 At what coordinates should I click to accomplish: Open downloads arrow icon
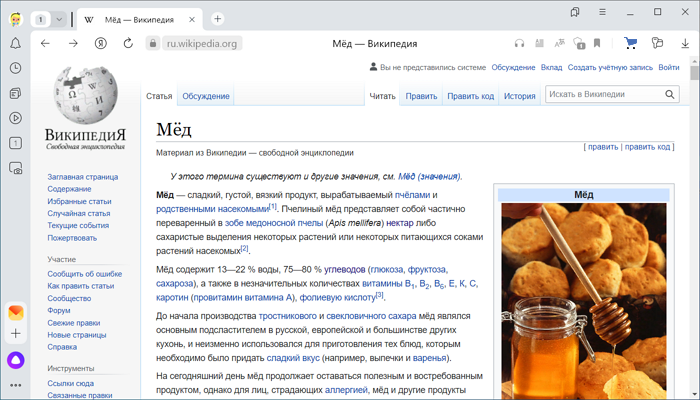click(x=685, y=43)
